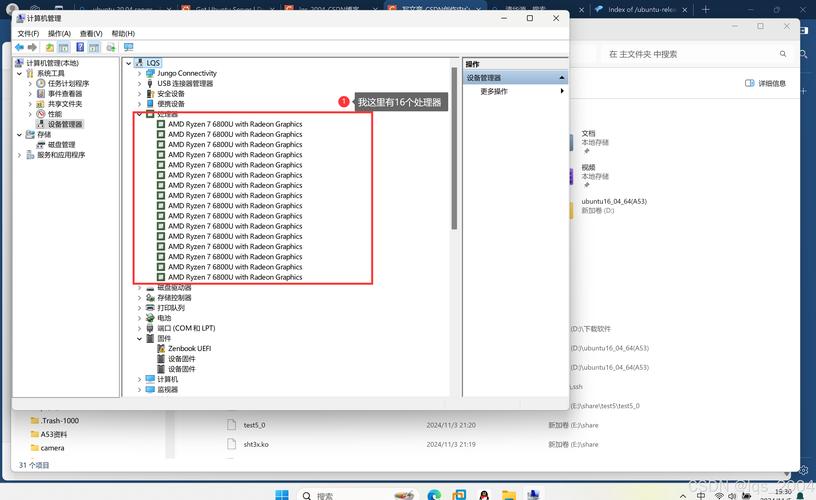Image resolution: width=816 pixels, height=500 pixels.
Task: Click the 端口 (COM 和 LPT) icon
Action: (150, 328)
